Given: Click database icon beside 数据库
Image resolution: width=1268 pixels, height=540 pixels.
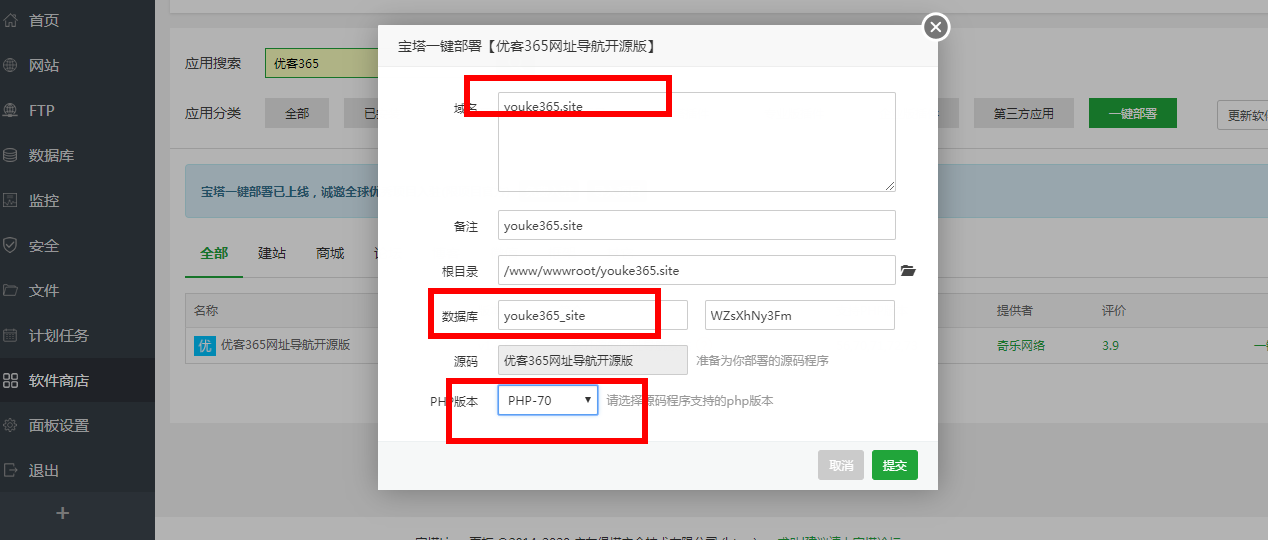Looking at the screenshot, I should pyautogui.click(x=11, y=155).
